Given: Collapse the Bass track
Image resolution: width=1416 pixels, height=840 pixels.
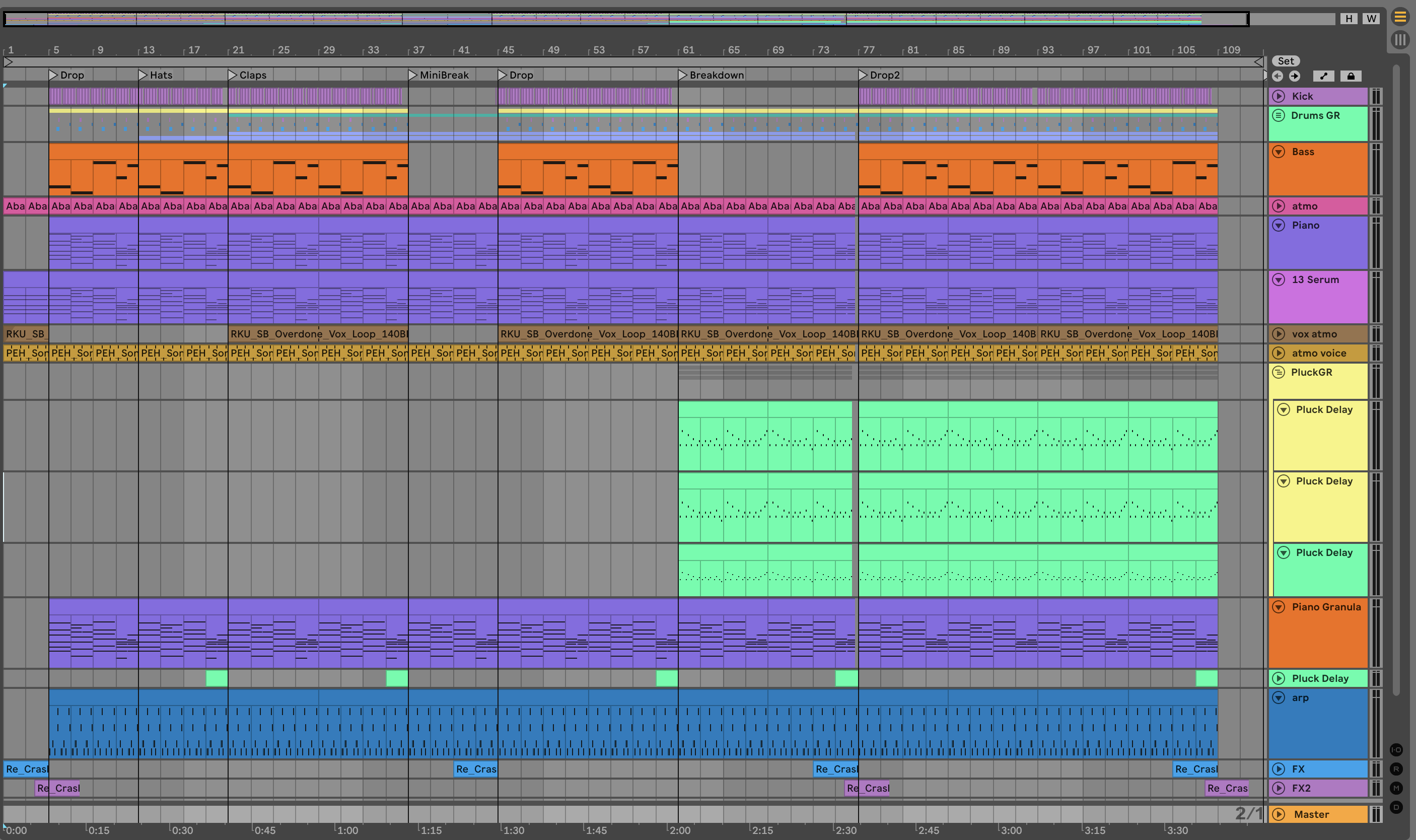Looking at the screenshot, I should click(1279, 152).
